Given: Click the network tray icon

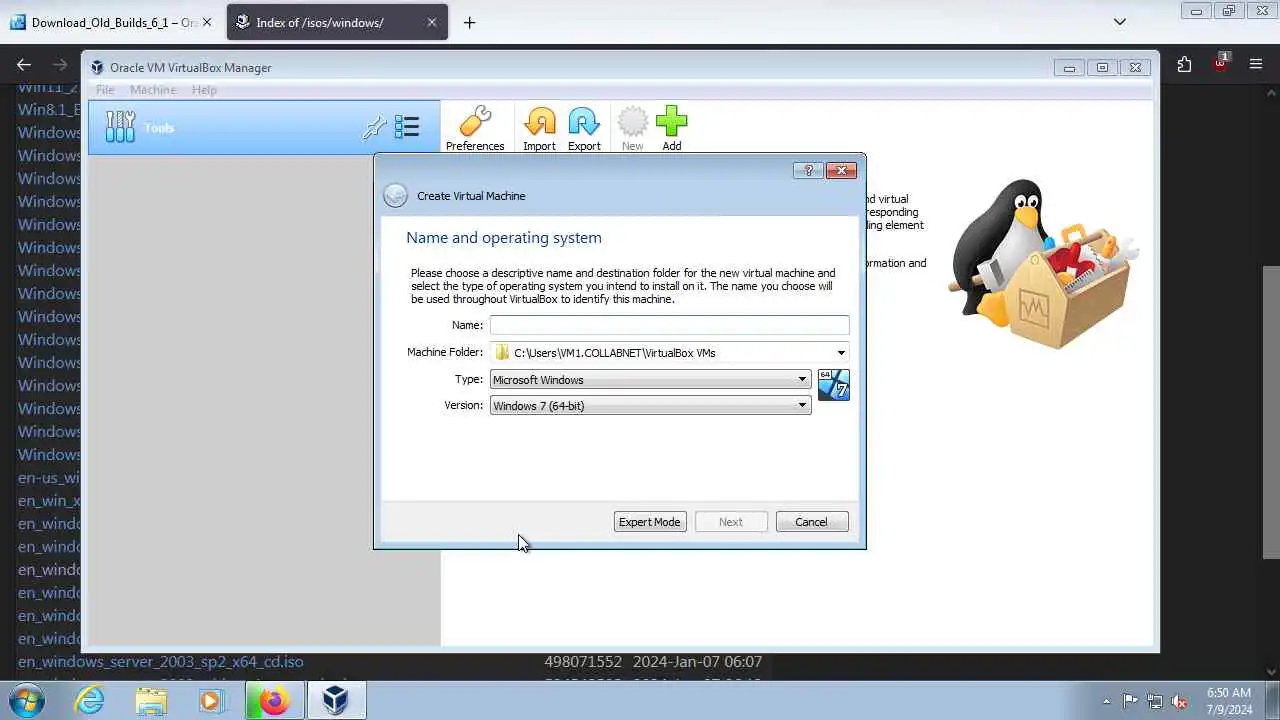Looking at the screenshot, I should [x=1155, y=701].
